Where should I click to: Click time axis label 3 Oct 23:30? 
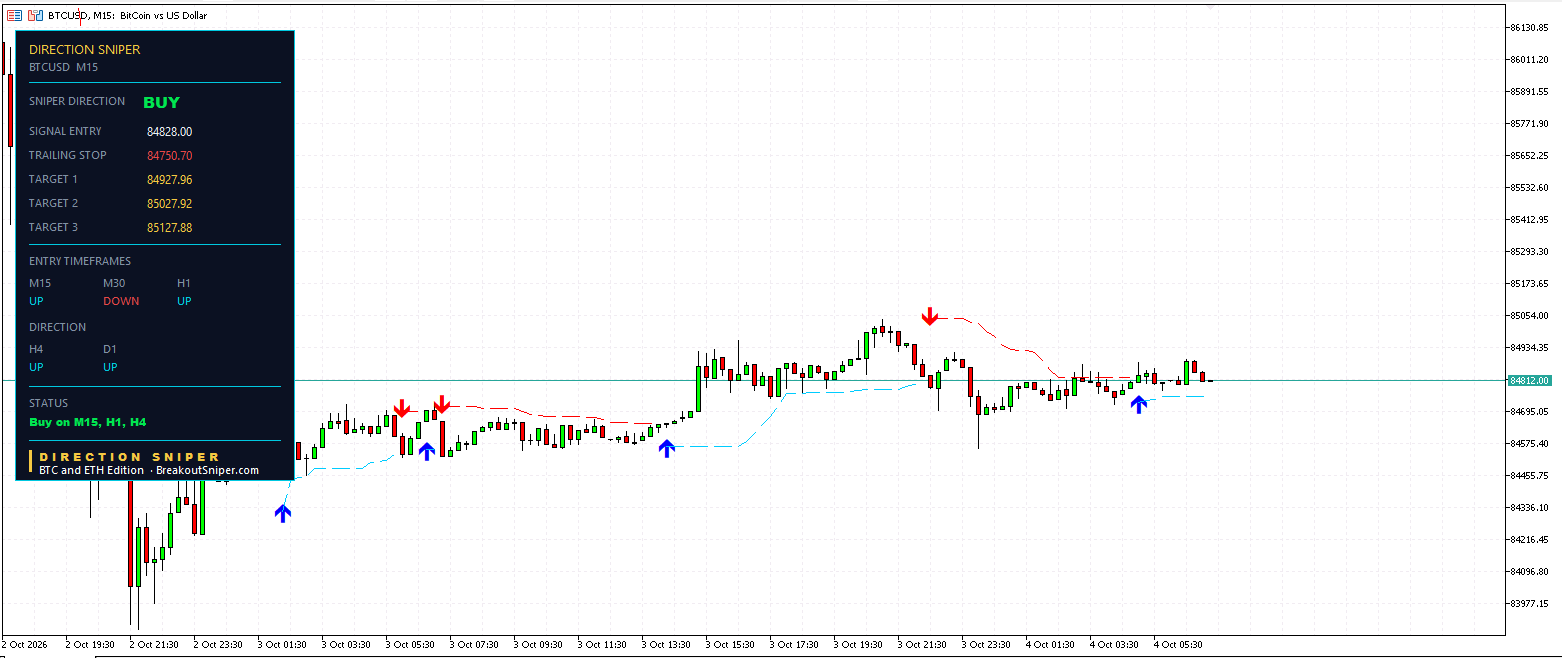click(986, 645)
